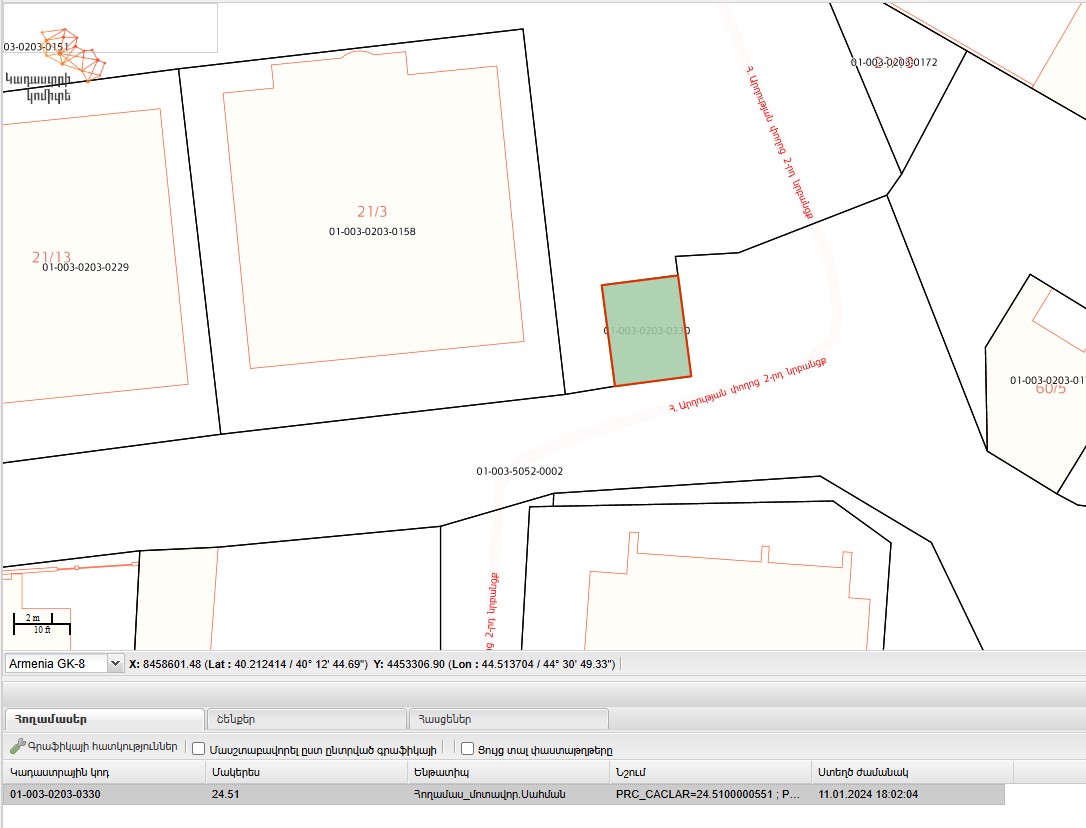The width and height of the screenshot is (1086, 828).
Task: Click the map scale bar indicator
Action: [41, 624]
